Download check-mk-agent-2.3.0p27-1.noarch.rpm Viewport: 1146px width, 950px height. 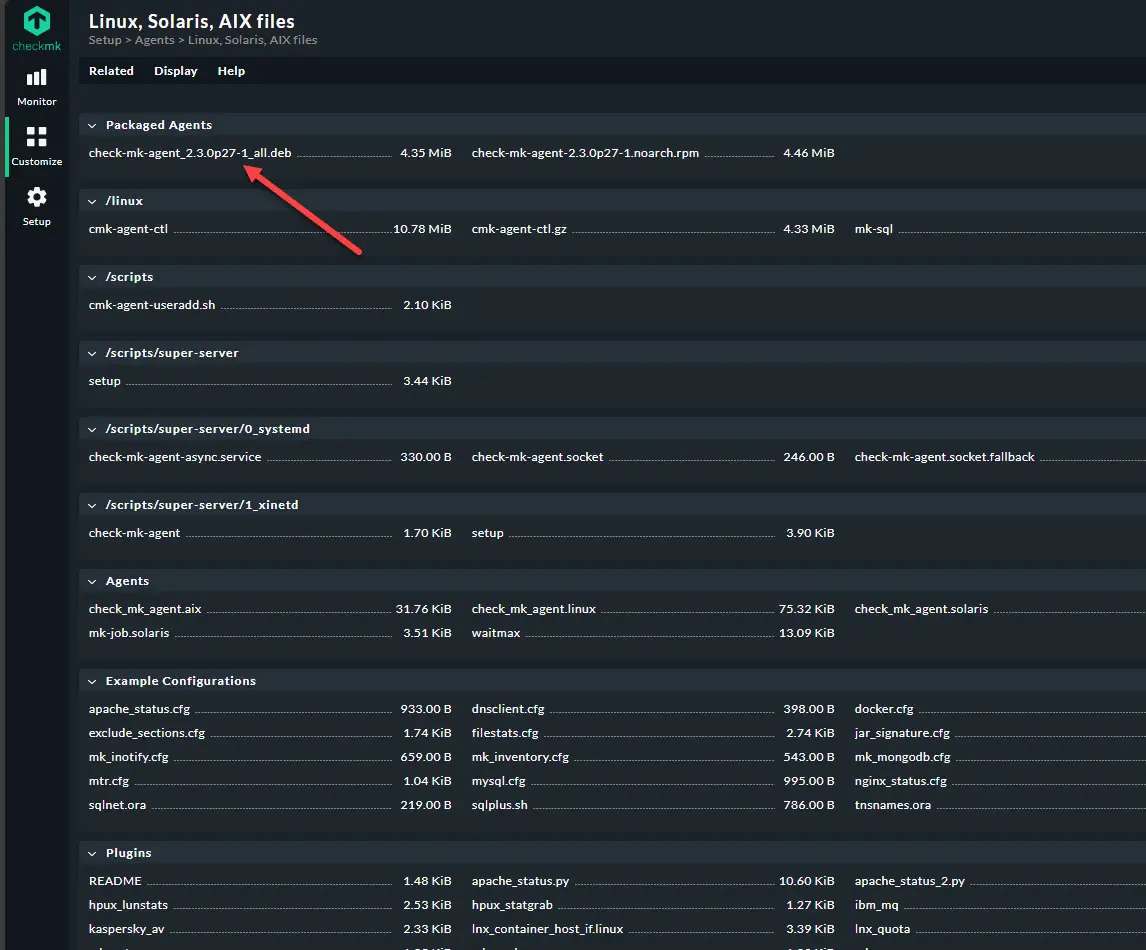(585, 153)
